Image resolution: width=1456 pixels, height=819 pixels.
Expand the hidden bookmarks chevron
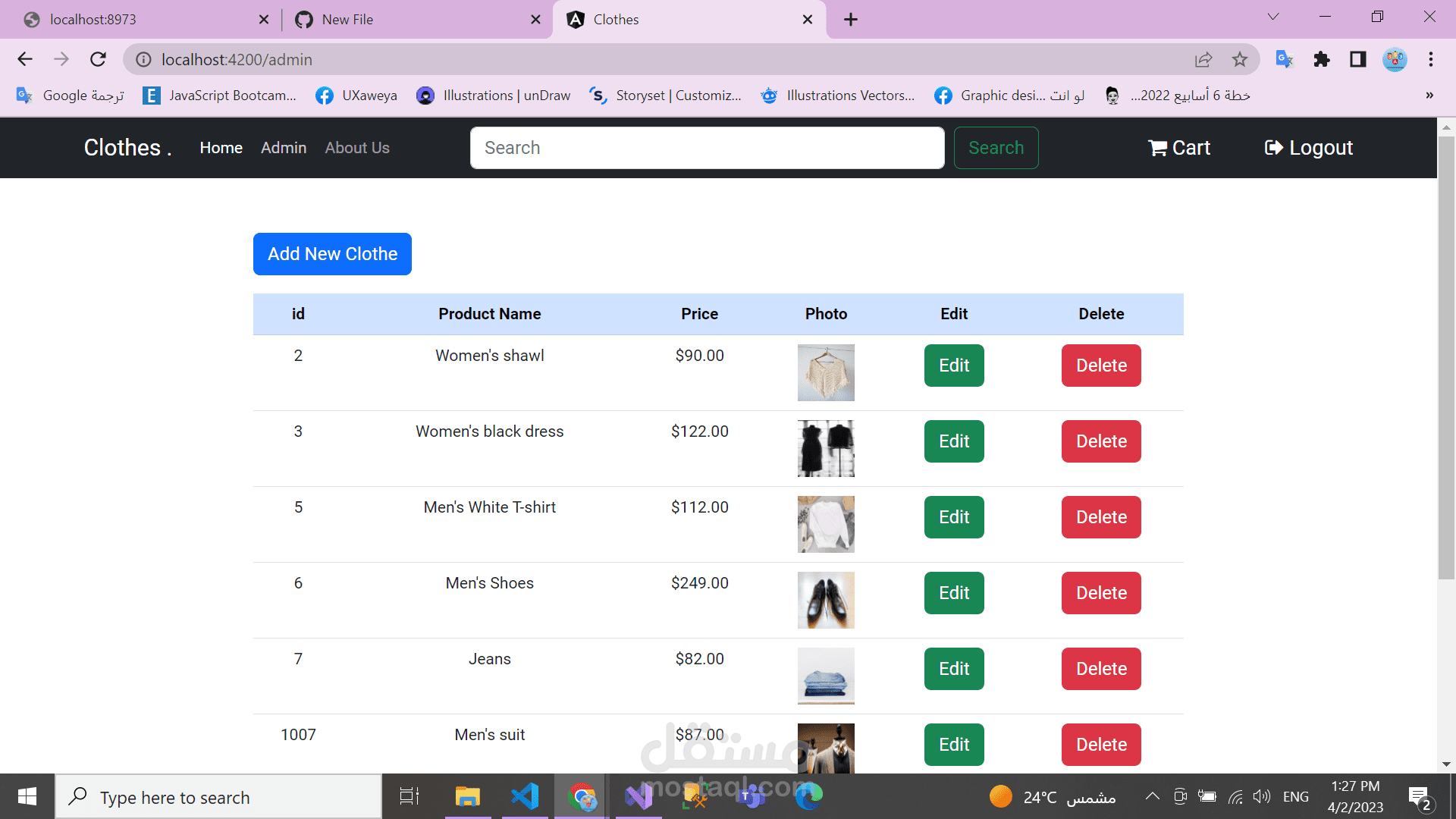[1429, 96]
